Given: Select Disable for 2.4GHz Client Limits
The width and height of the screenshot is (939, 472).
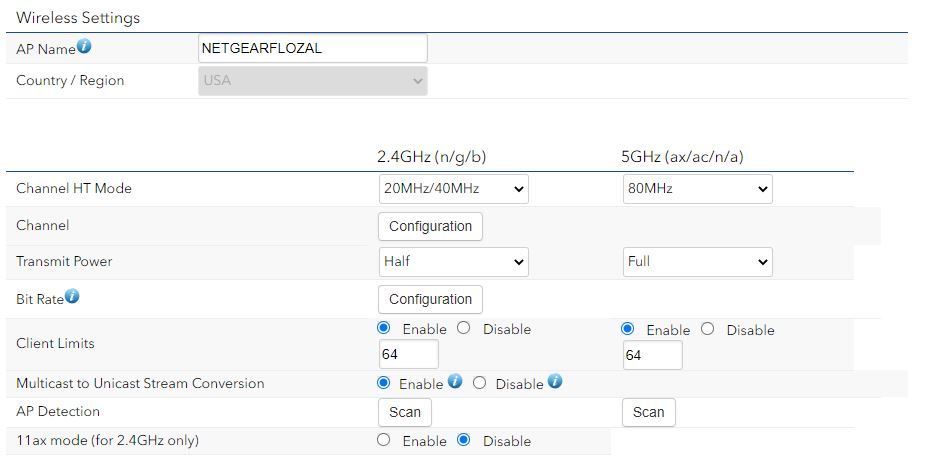Looking at the screenshot, I should (464, 328).
